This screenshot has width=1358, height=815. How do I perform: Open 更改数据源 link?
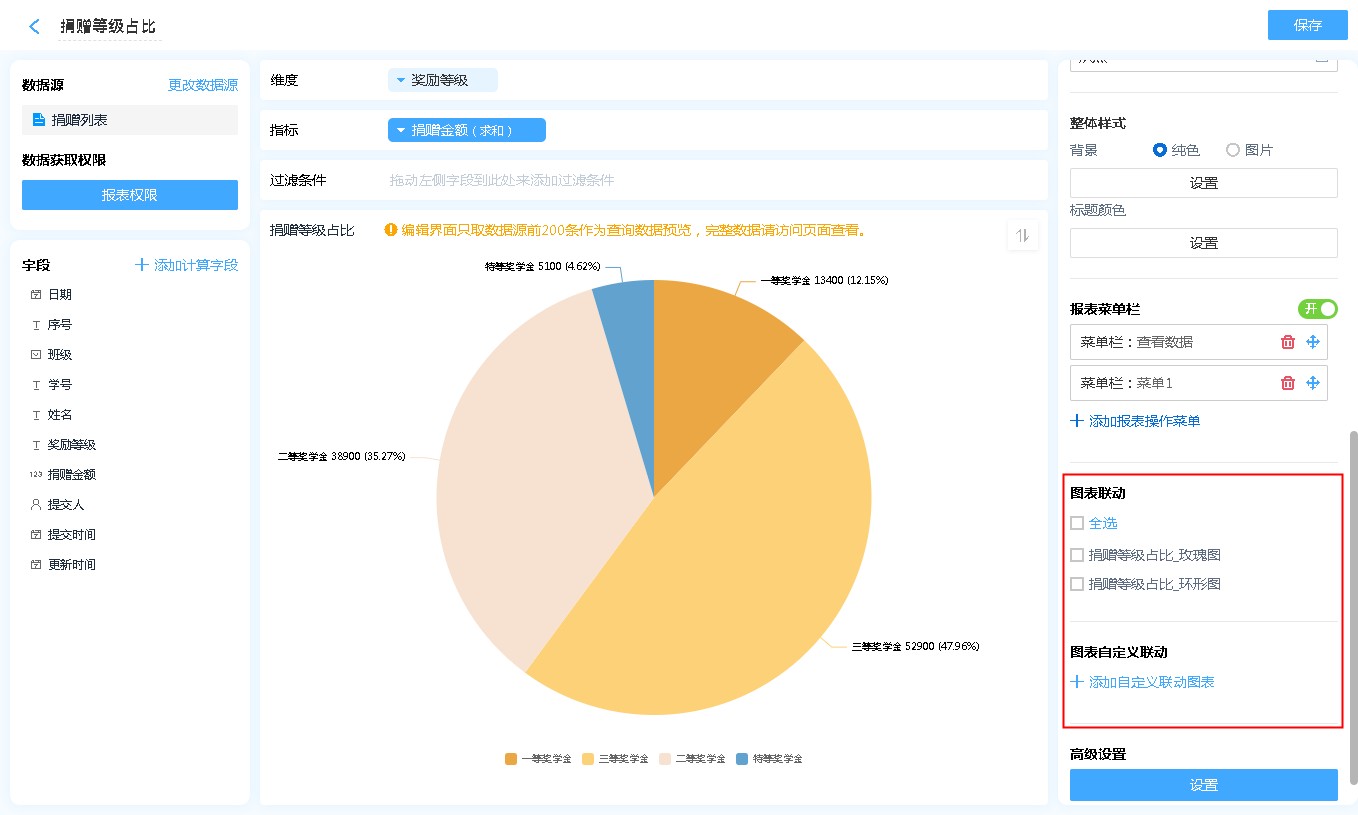(203, 85)
